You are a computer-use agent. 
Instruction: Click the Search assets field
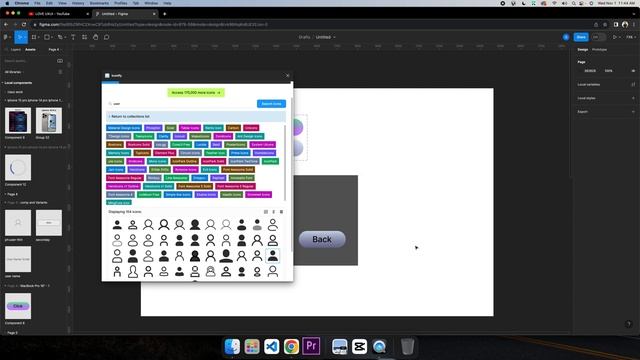click(29, 61)
